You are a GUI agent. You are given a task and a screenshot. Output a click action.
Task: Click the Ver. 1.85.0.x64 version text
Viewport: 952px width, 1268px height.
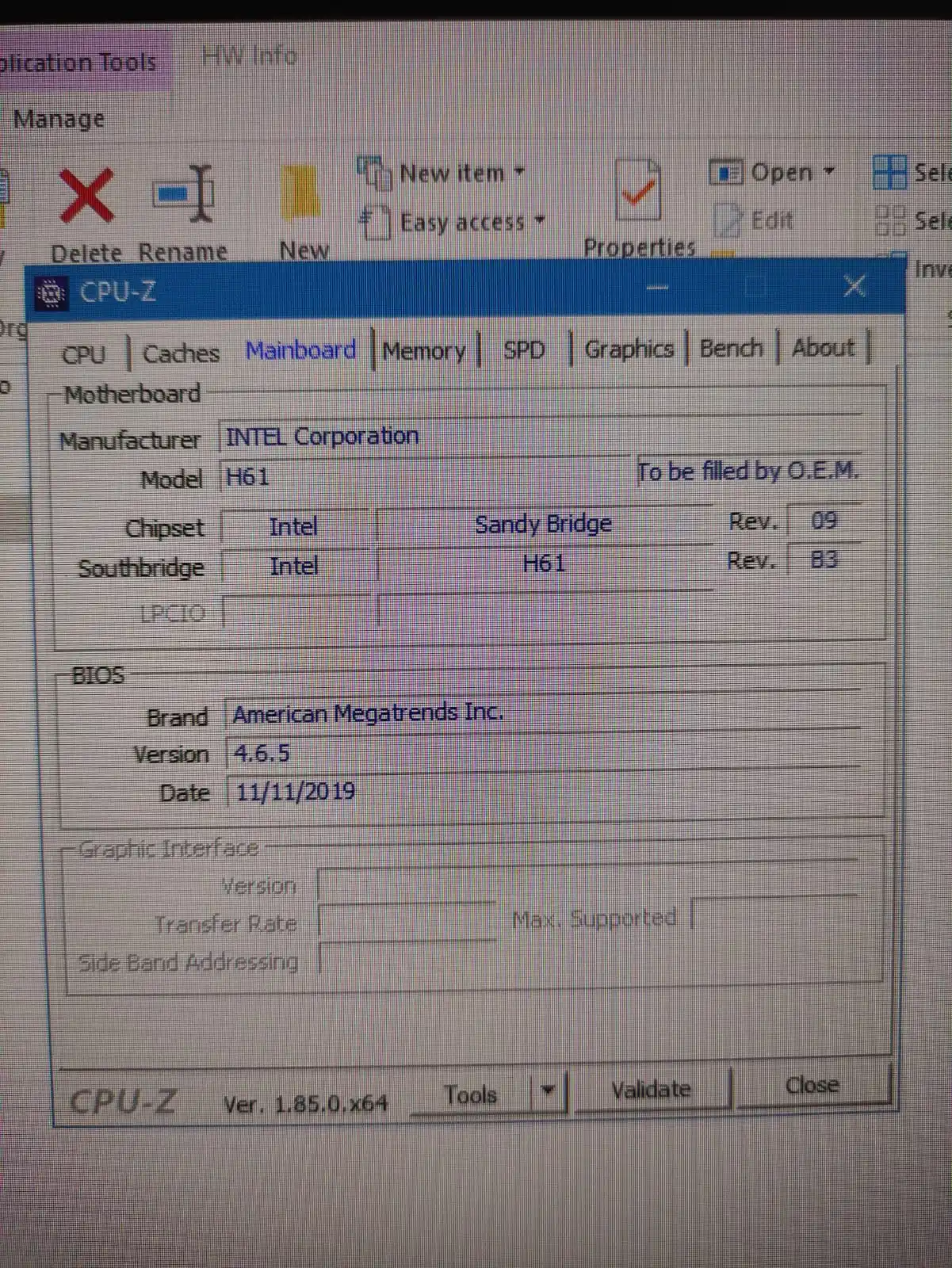[x=306, y=1104]
